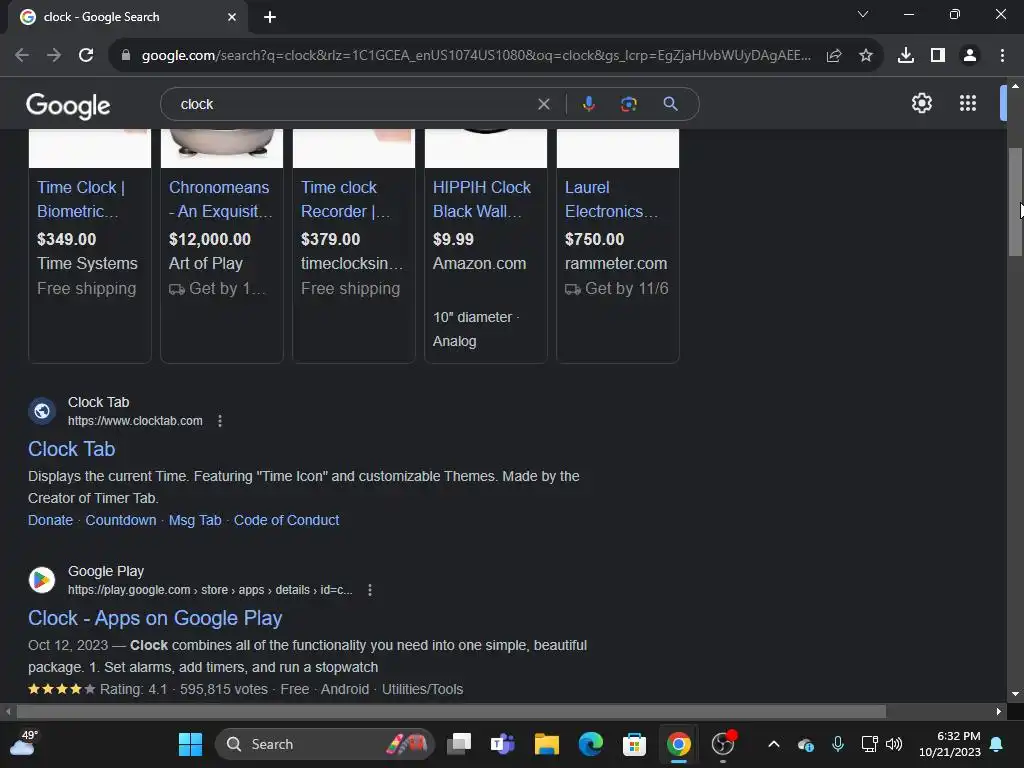Click the Chronomeans product image

click(x=222, y=148)
